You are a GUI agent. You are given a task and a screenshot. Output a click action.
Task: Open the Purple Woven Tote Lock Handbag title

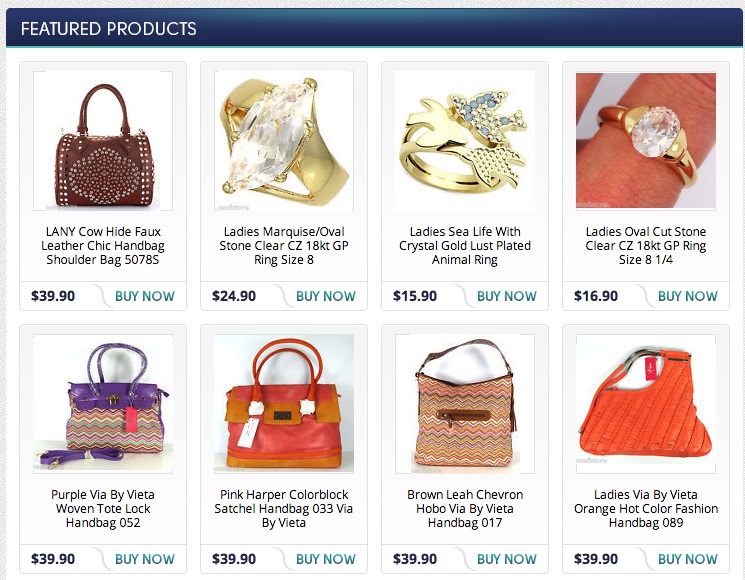pyautogui.click(x=103, y=509)
